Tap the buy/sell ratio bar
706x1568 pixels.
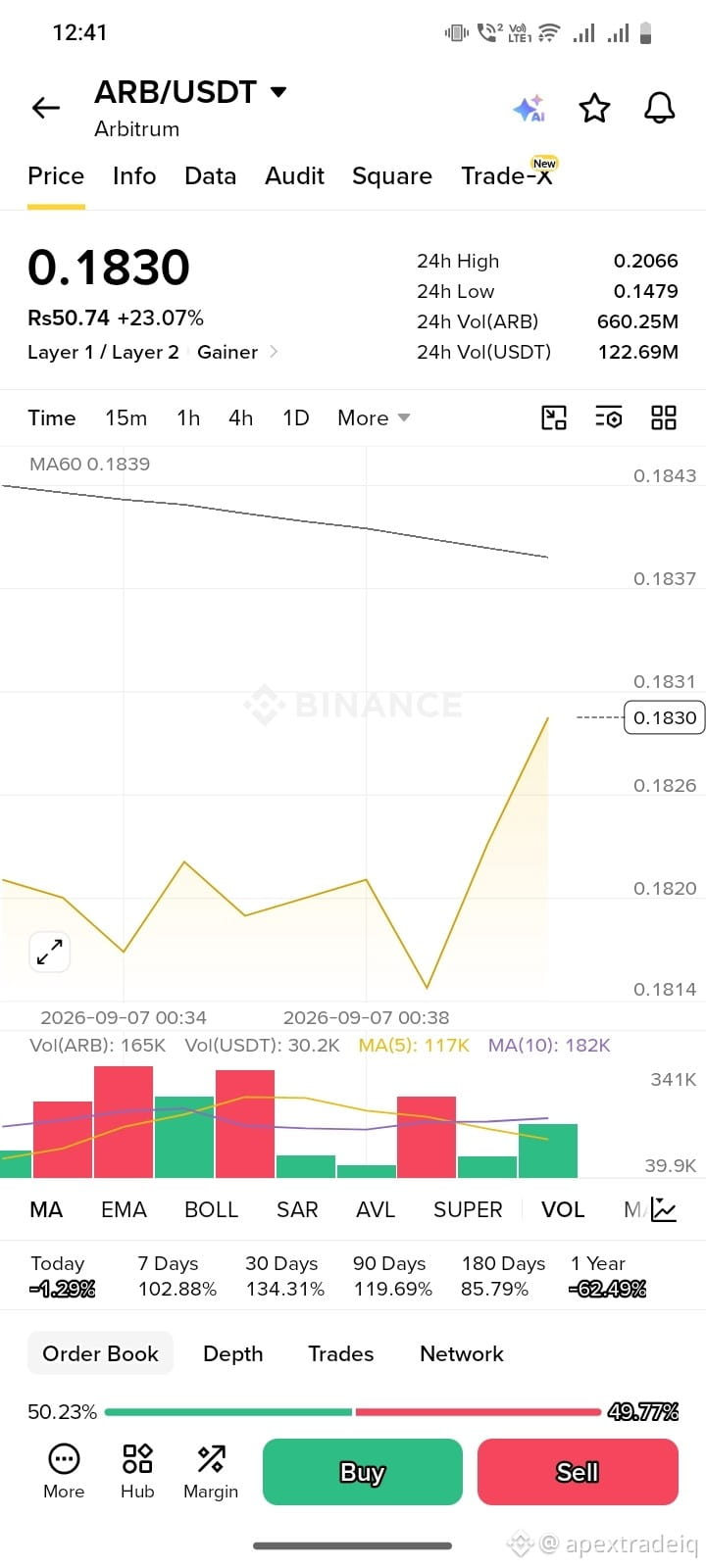pos(353,1412)
